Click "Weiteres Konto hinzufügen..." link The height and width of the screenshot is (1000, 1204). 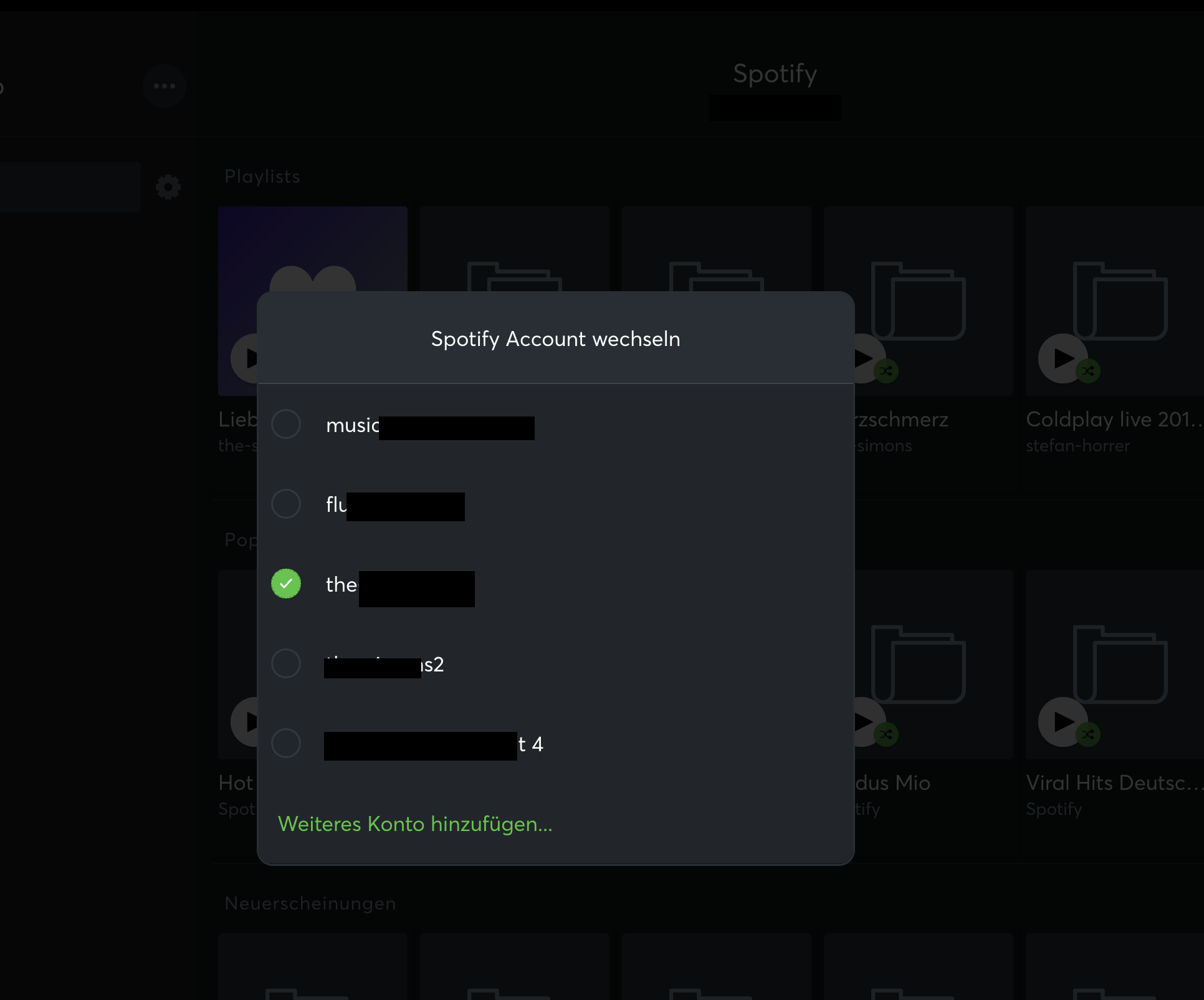click(x=415, y=824)
